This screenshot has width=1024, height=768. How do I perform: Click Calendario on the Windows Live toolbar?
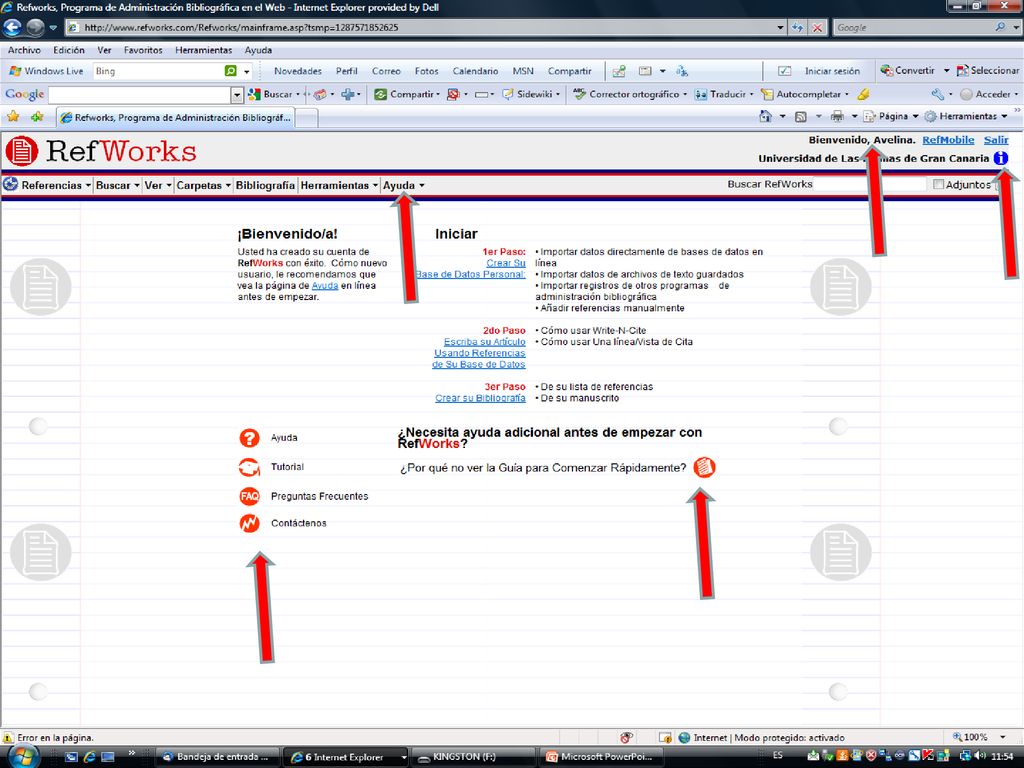pyautogui.click(x=475, y=71)
